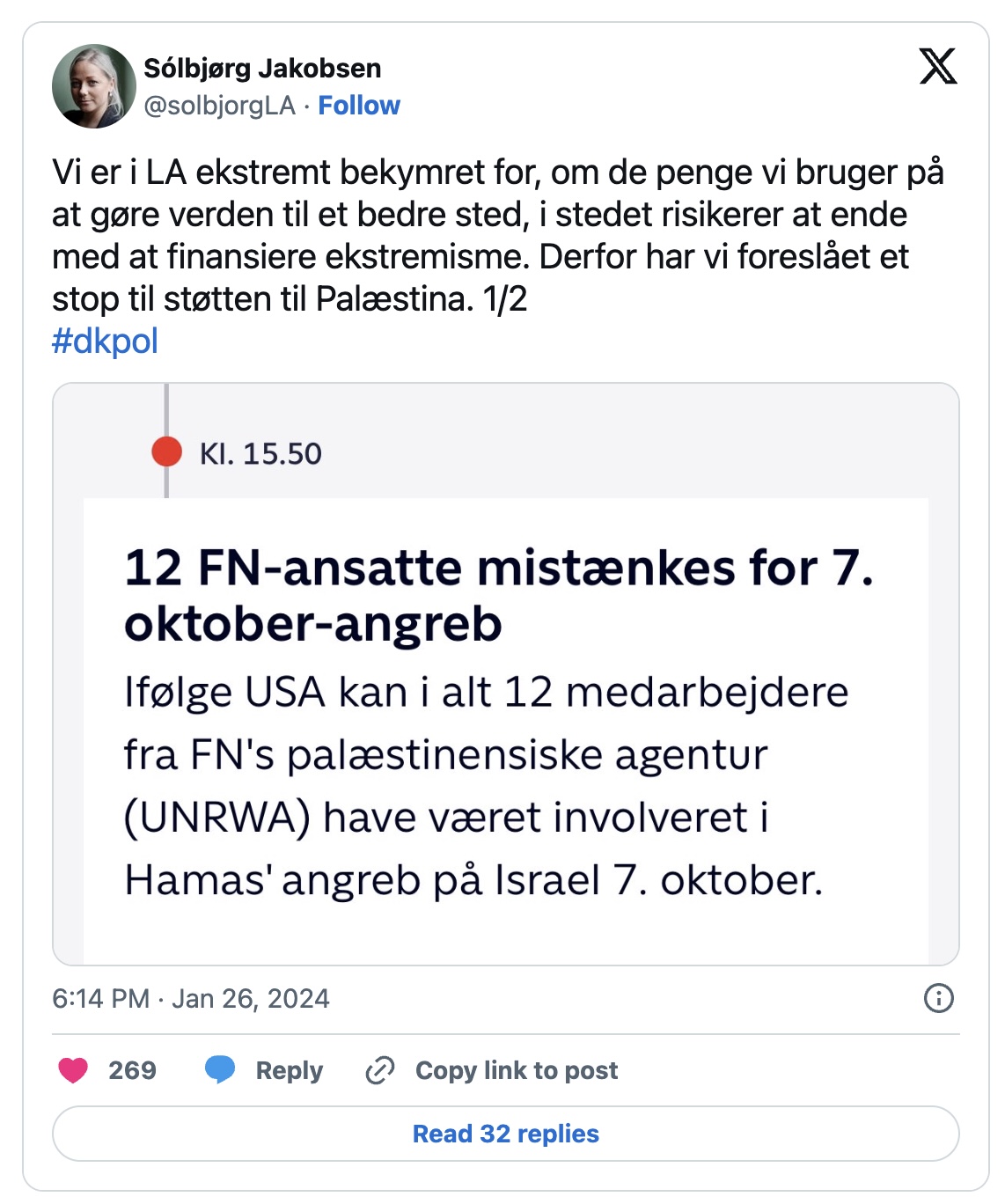Select Copy link to post text
This screenshot has width=1005, height=1204.
pyautogui.click(x=517, y=1070)
